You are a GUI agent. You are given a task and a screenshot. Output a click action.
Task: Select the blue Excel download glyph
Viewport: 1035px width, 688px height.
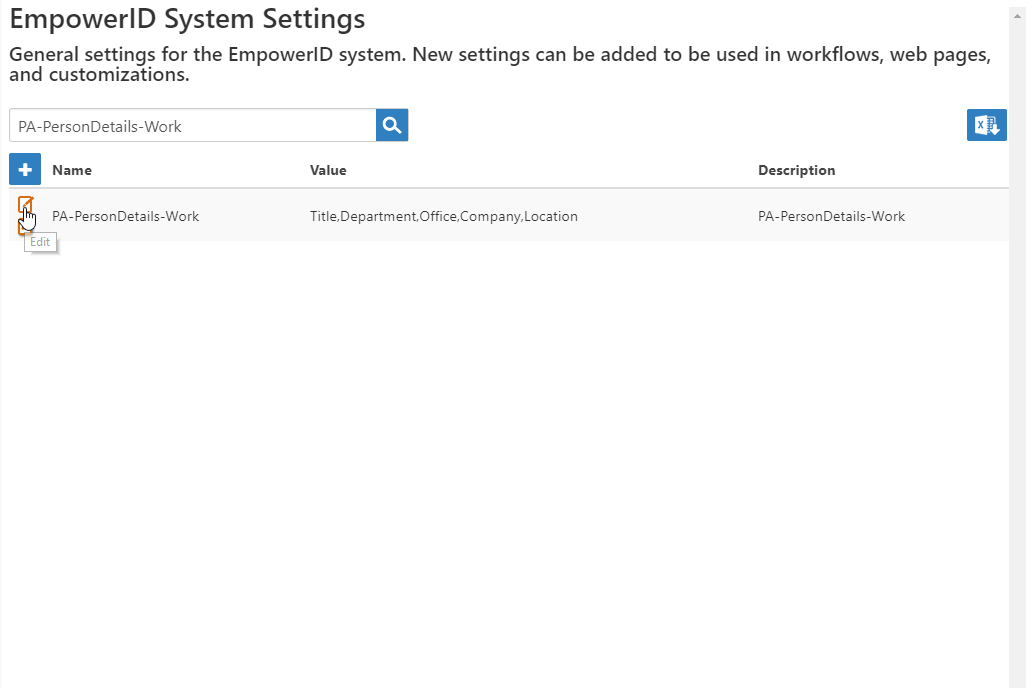click(986, 125)
